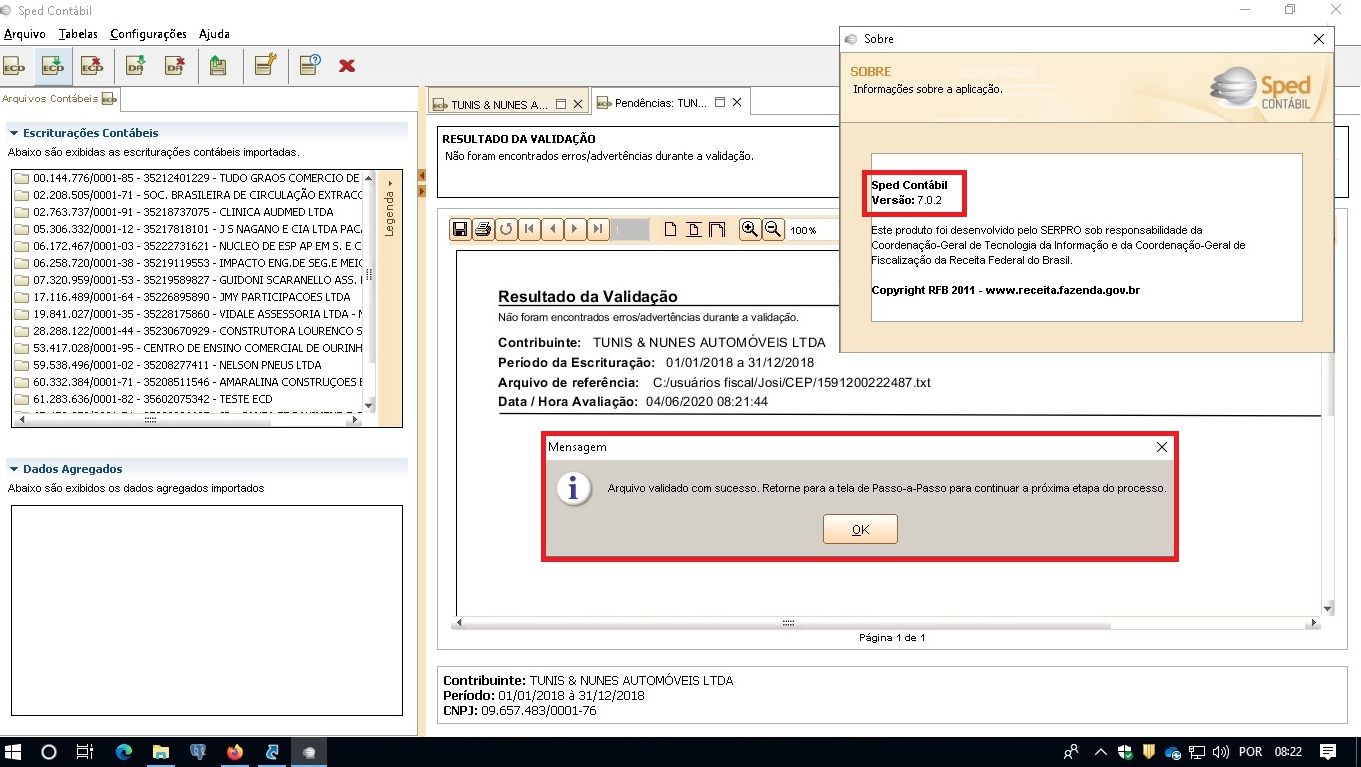Image resolution: width=1361 pixels, height=767 pixels.
Task: Launch Firefox from the taskbar
Action: click(235, 752)
